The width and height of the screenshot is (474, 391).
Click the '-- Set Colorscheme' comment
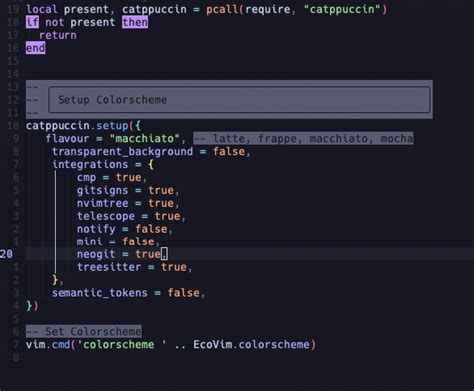point(84,332)
